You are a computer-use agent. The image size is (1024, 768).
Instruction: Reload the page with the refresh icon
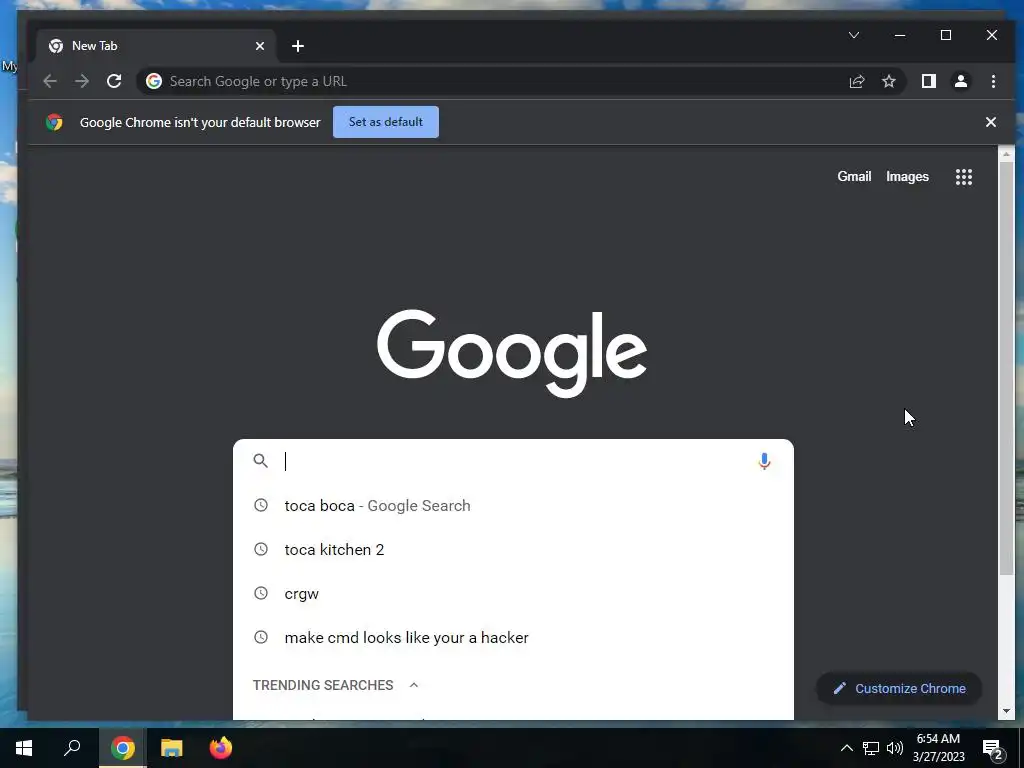click(x=114, y=81)
